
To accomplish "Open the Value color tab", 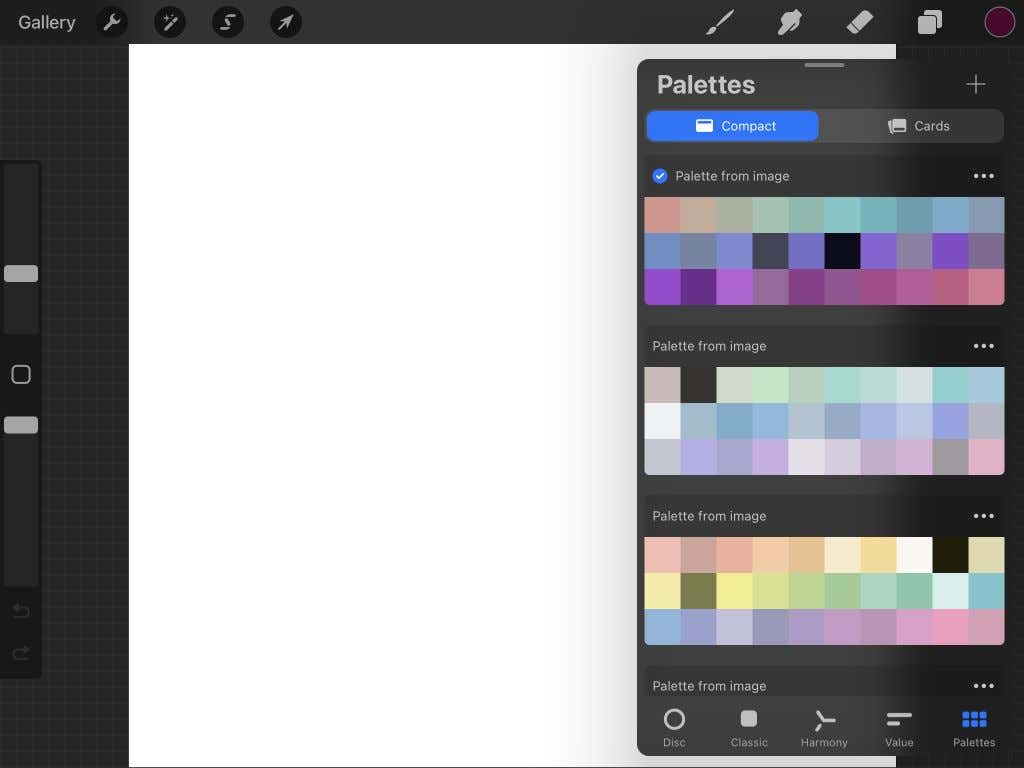I will (x=899, y=728).
